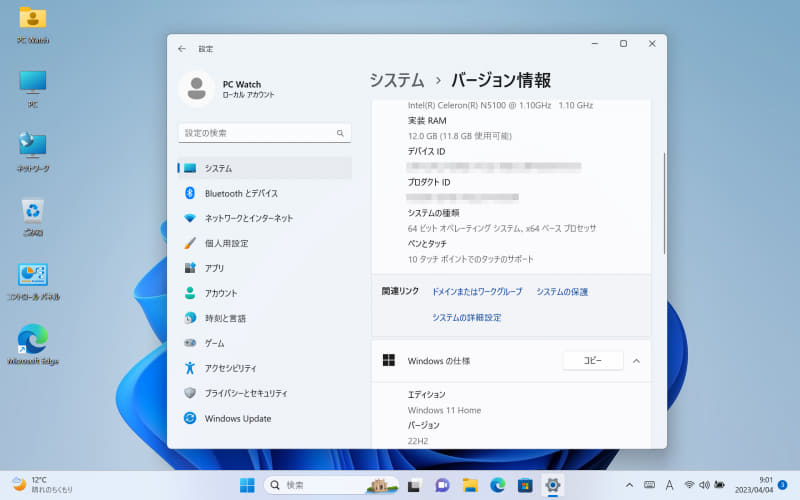Open ドメインまたはワークグループ link
800x500 pixels.
(x=477, y=292)
